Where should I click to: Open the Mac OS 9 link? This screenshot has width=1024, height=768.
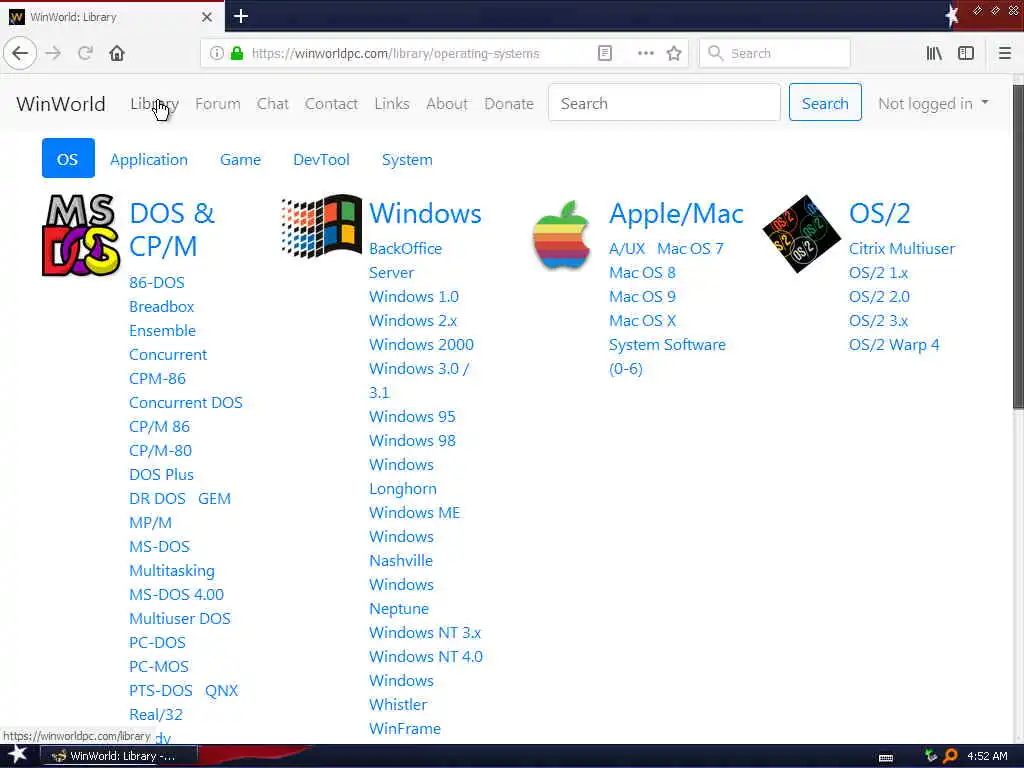pyautogui.click(x=642, y=296)
